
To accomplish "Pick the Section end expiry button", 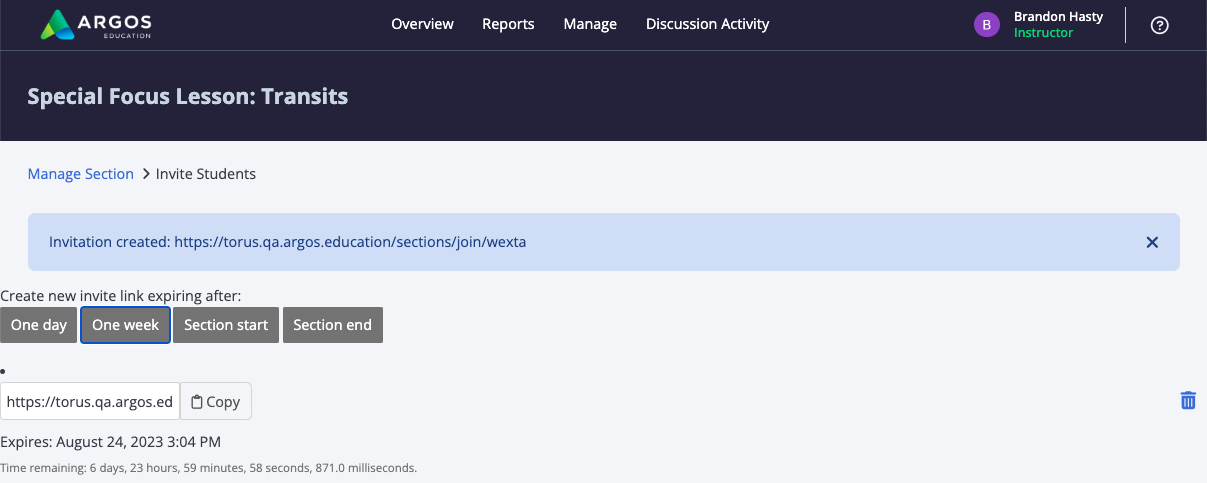I will (332, 325).
